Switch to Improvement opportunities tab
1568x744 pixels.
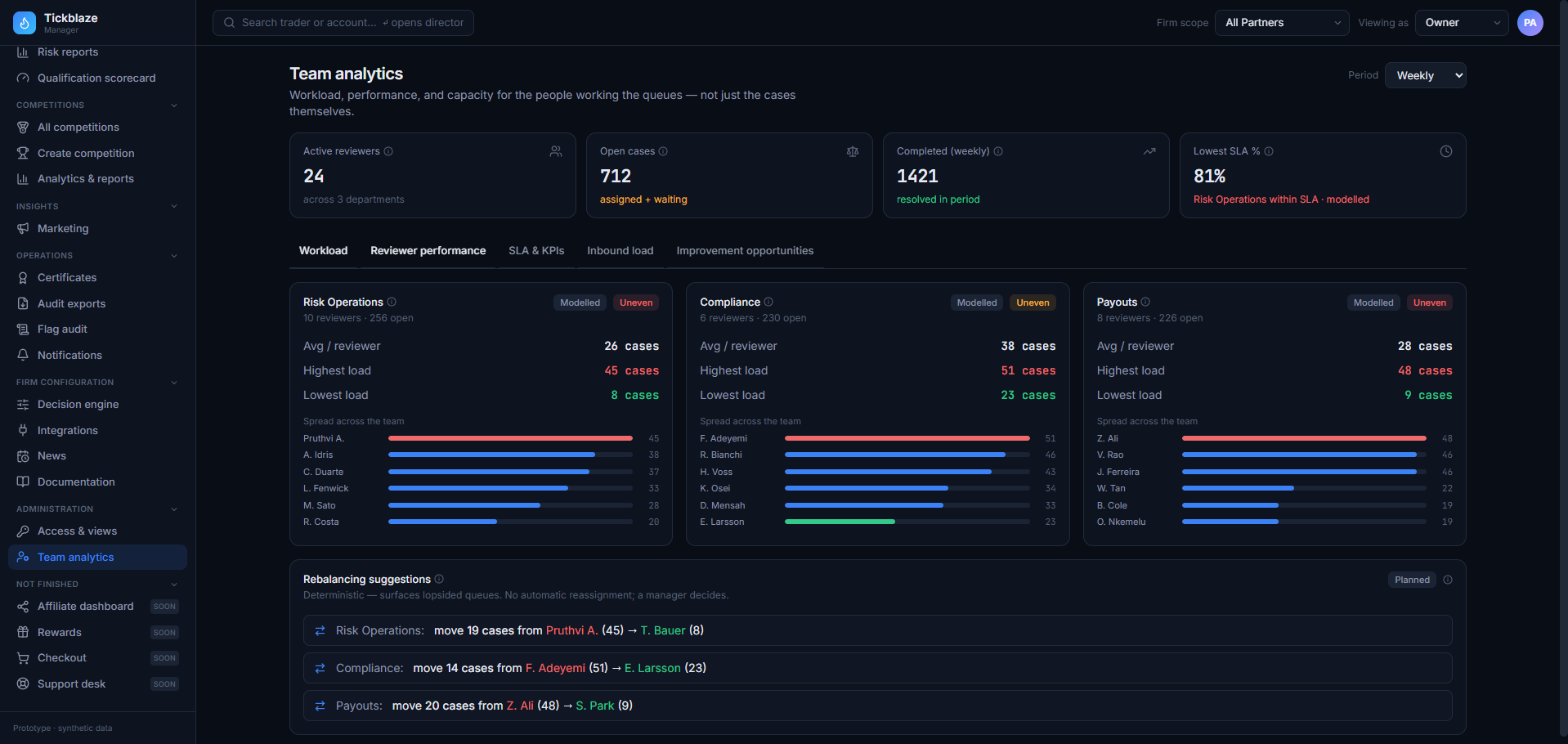pos(745,251)
